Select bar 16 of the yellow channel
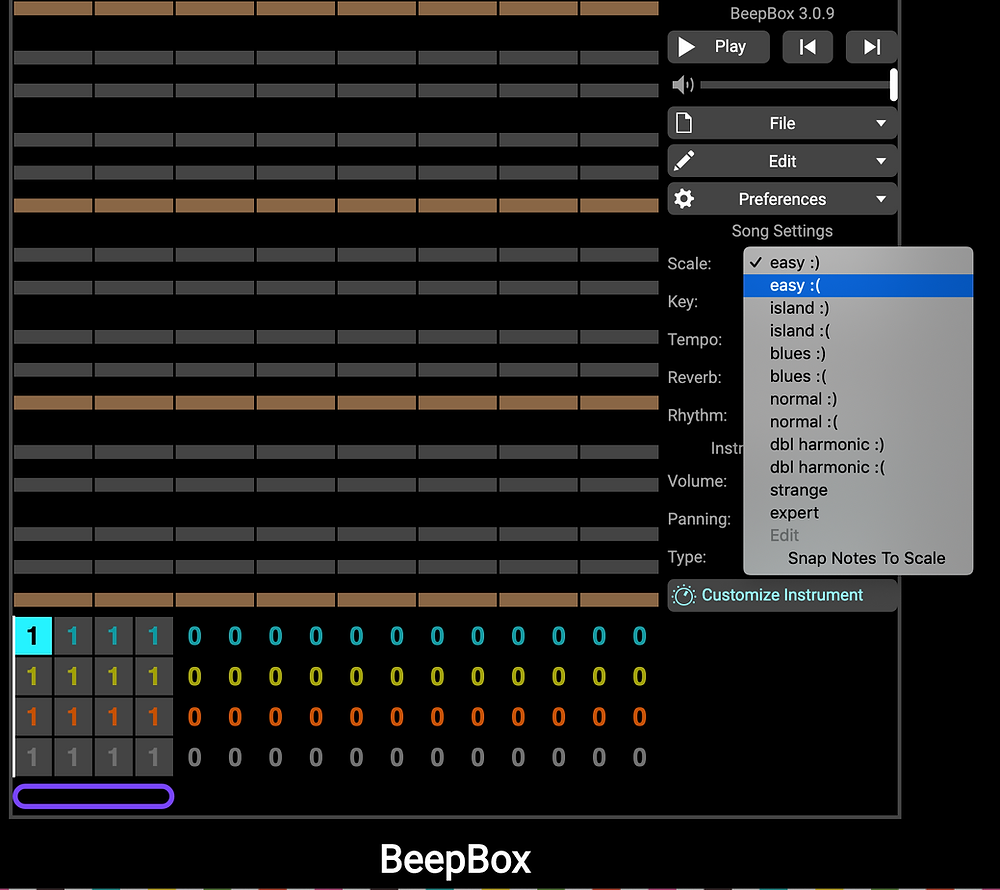 point(639,676)
